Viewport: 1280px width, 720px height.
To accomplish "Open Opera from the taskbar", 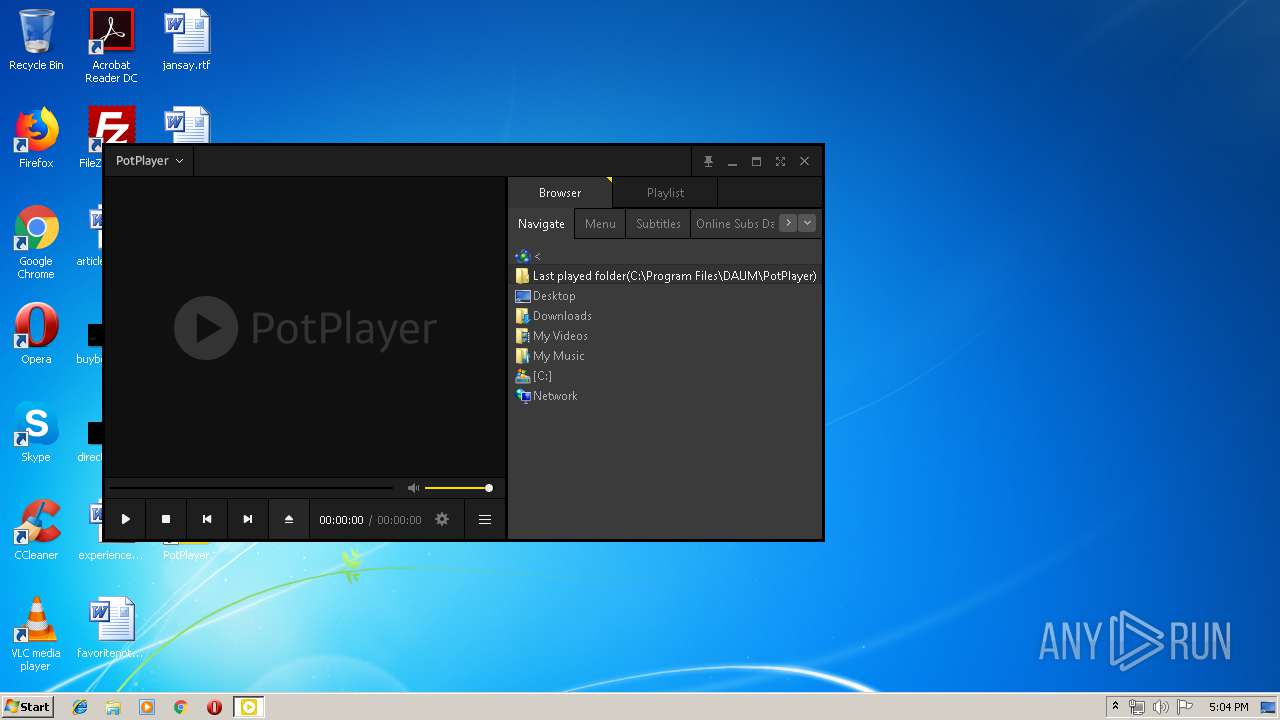I will [x=214, y=707].
